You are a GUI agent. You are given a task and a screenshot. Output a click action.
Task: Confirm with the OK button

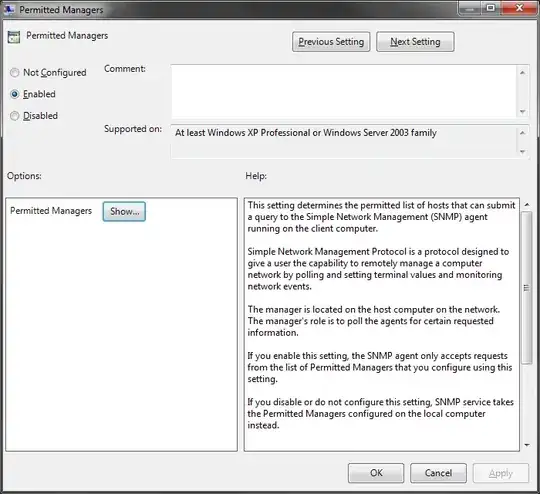pyautogui.click(x=376, y=473)
